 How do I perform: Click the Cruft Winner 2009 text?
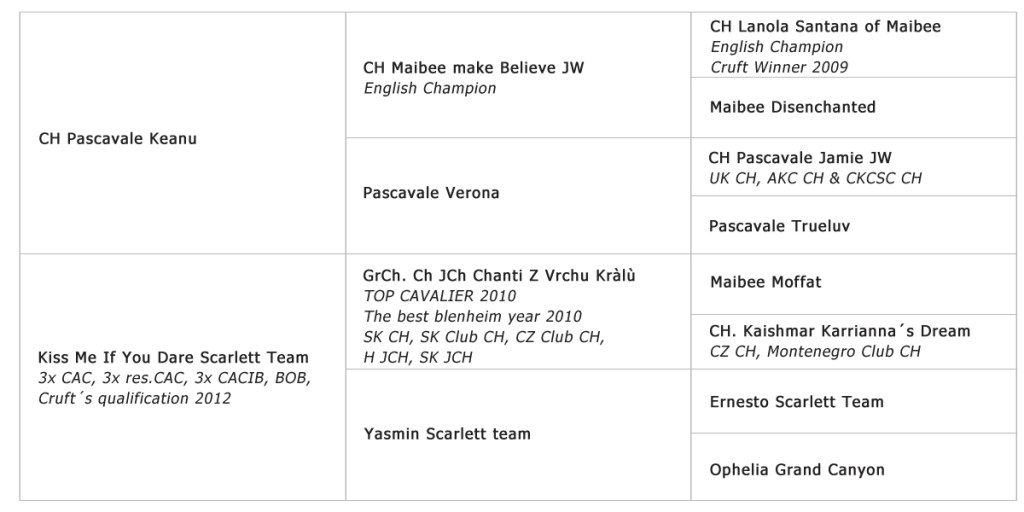[x=779, y=67]
